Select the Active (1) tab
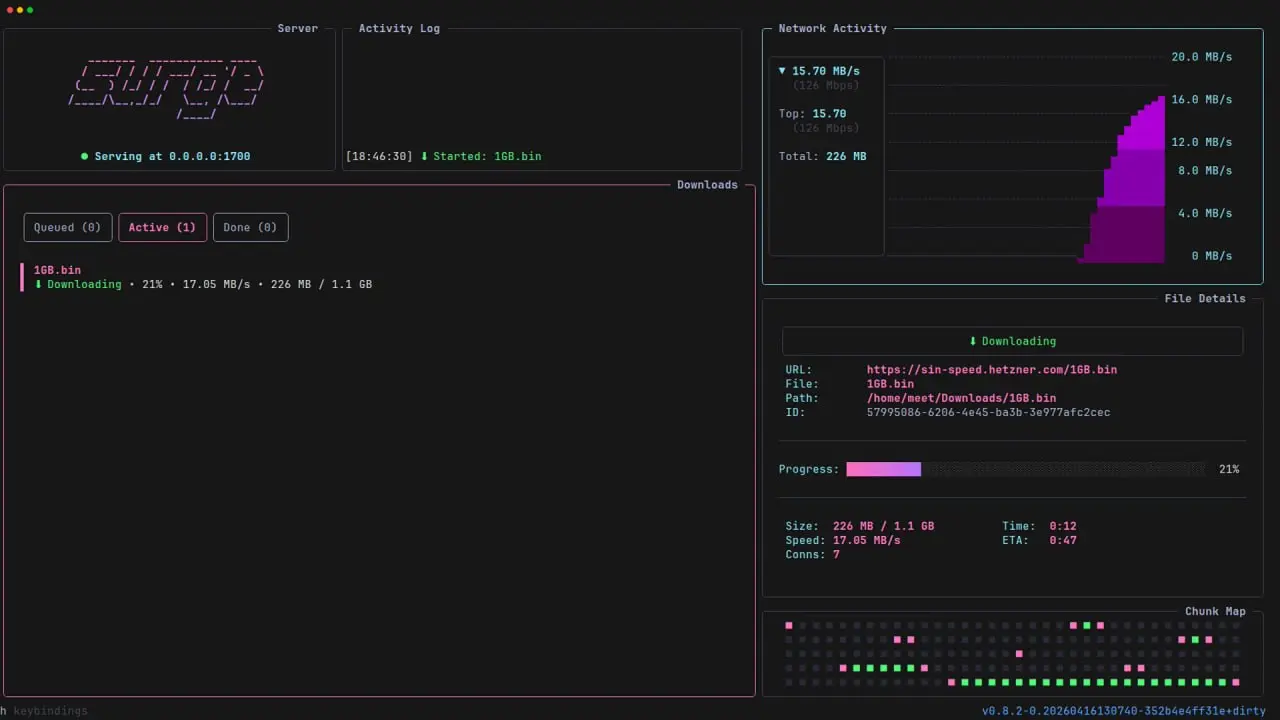The image size is (1280, 720). [162, 227]
